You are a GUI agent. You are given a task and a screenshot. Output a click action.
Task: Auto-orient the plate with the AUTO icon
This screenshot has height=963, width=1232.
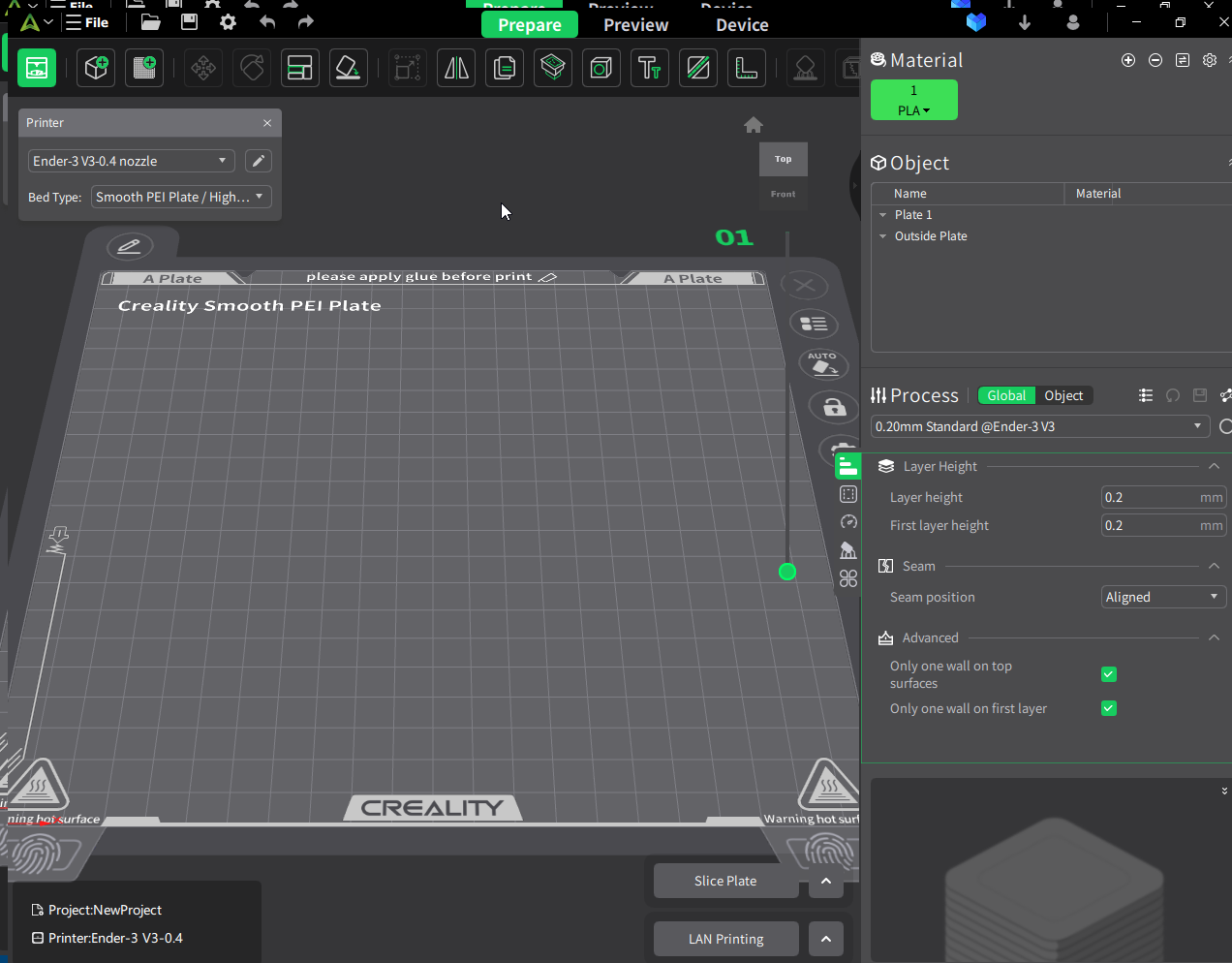[x=822, y=364]
